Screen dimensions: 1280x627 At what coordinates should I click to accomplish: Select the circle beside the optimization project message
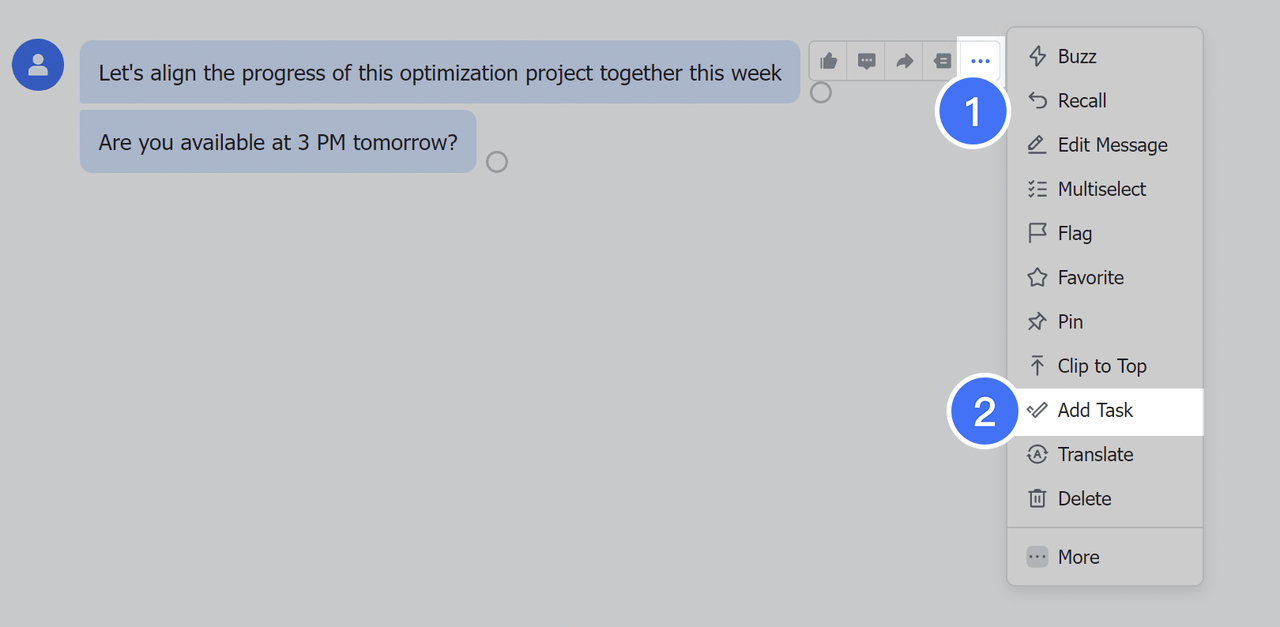point(820,92)
